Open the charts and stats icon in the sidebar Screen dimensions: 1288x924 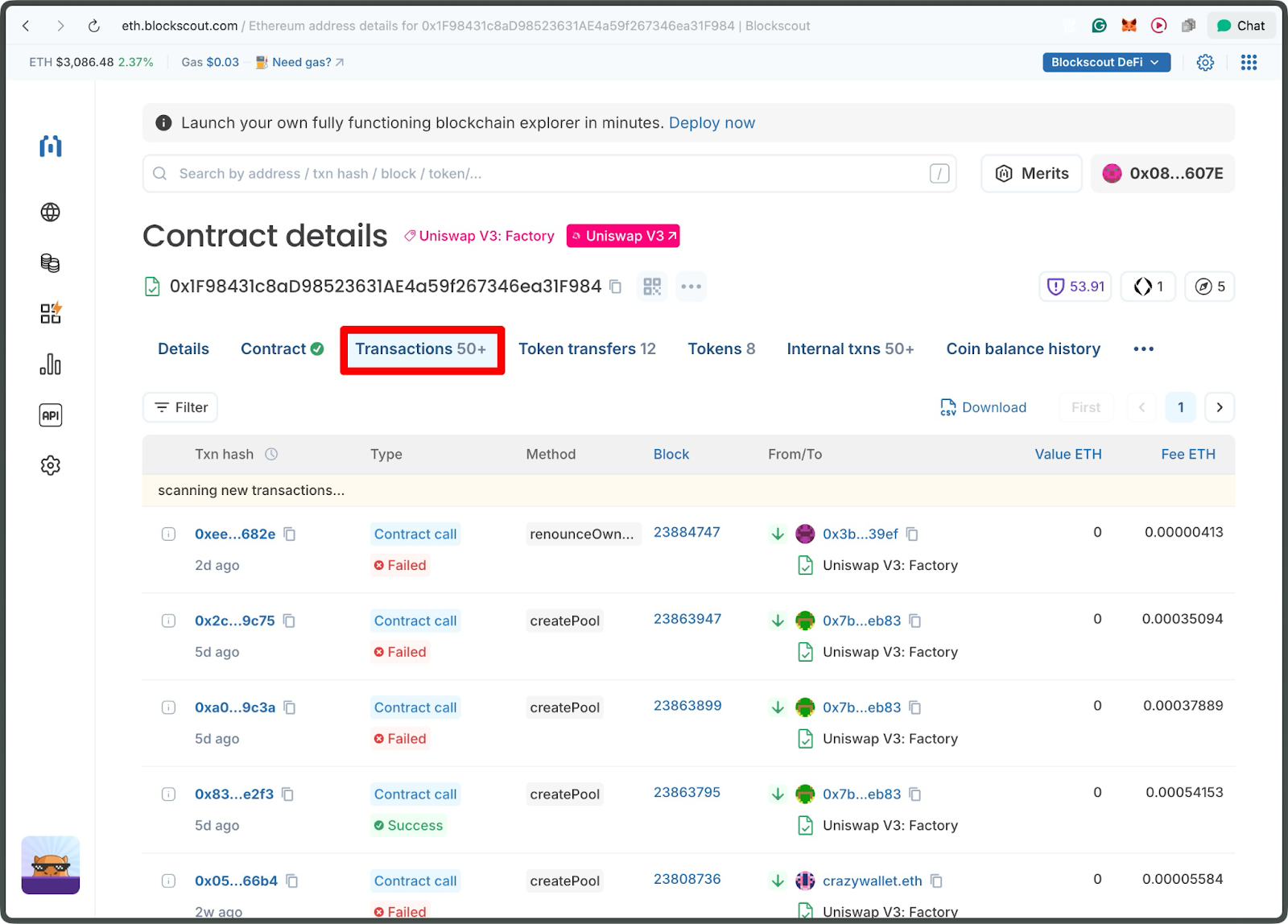click(x=50, y=364)
